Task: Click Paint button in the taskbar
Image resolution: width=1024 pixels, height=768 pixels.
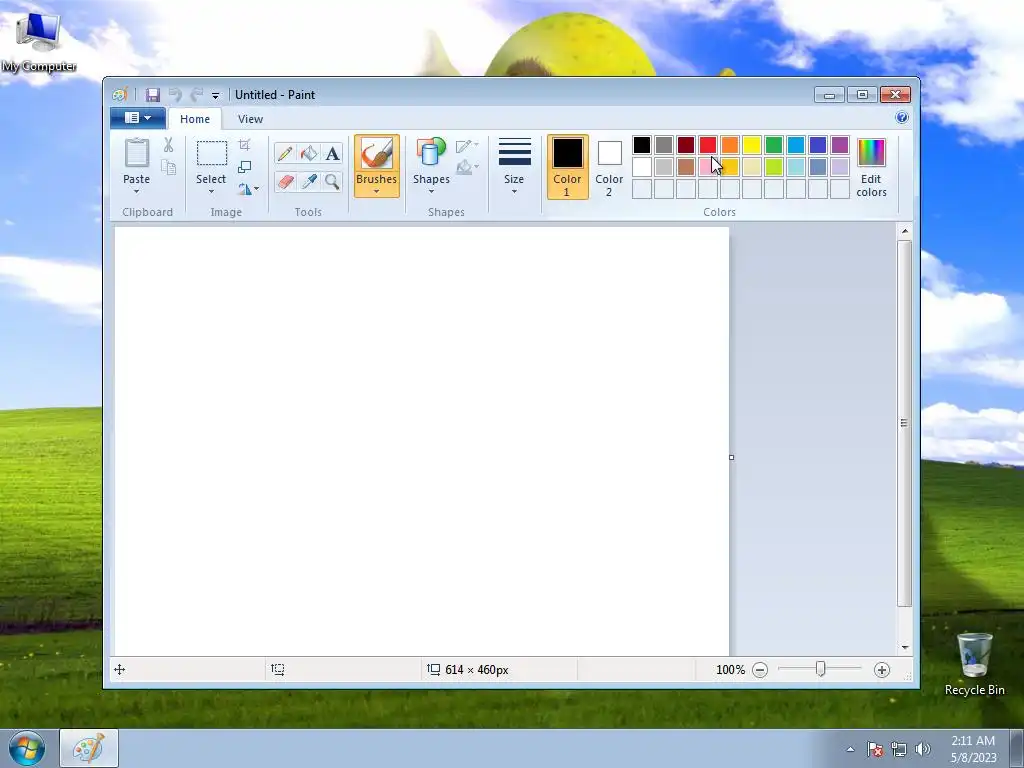Action: coord(89,748)
